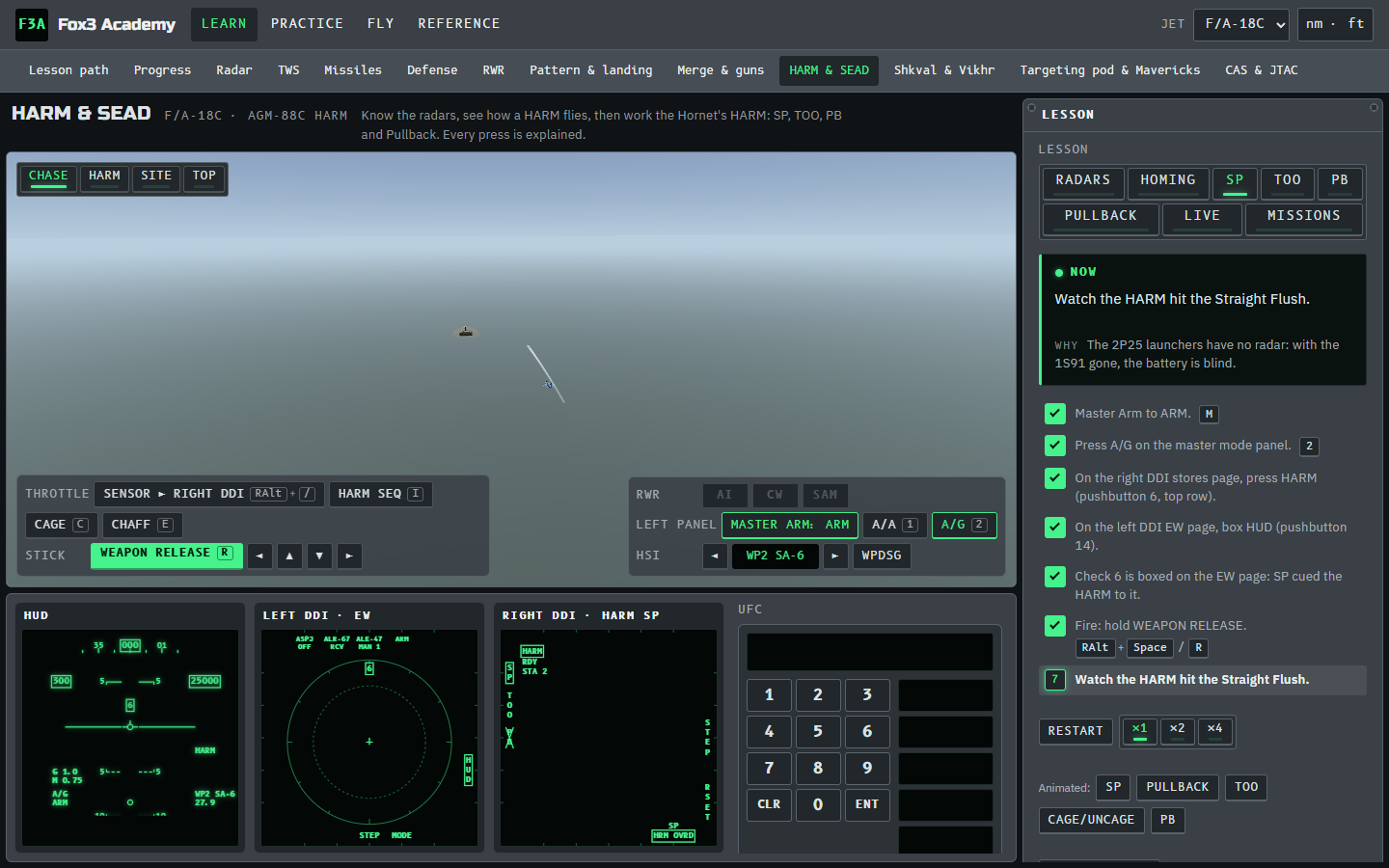Select the PULLBACK lesson tab

[1101, 218]
